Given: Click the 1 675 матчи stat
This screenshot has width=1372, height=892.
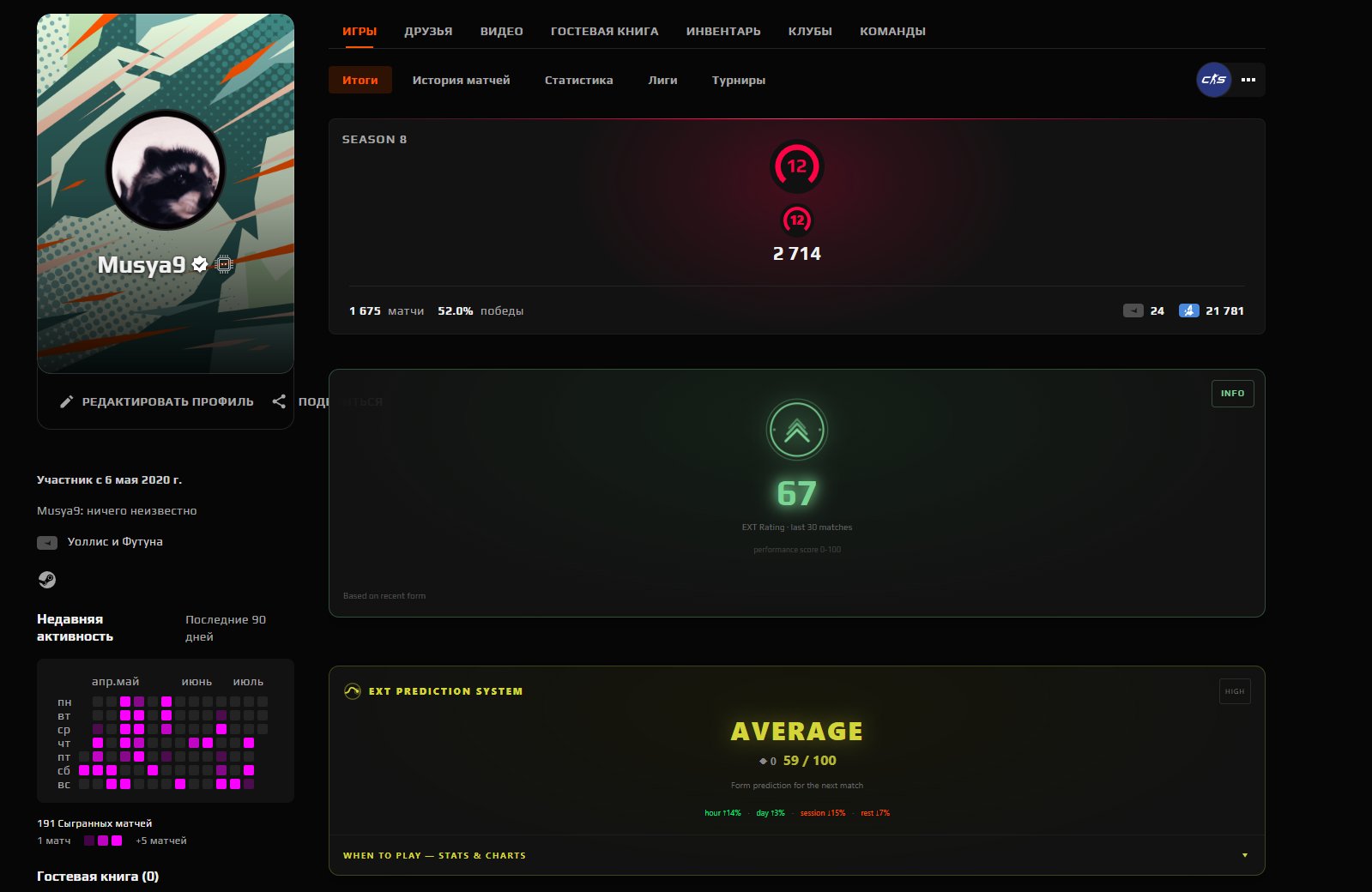Looking at the screenshot, I should coord(386,310).
